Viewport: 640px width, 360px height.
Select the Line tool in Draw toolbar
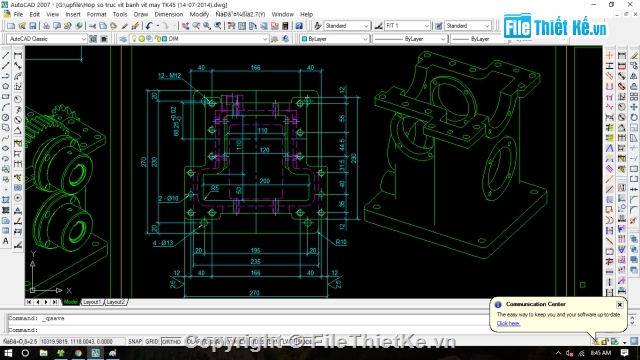point(6,55)
